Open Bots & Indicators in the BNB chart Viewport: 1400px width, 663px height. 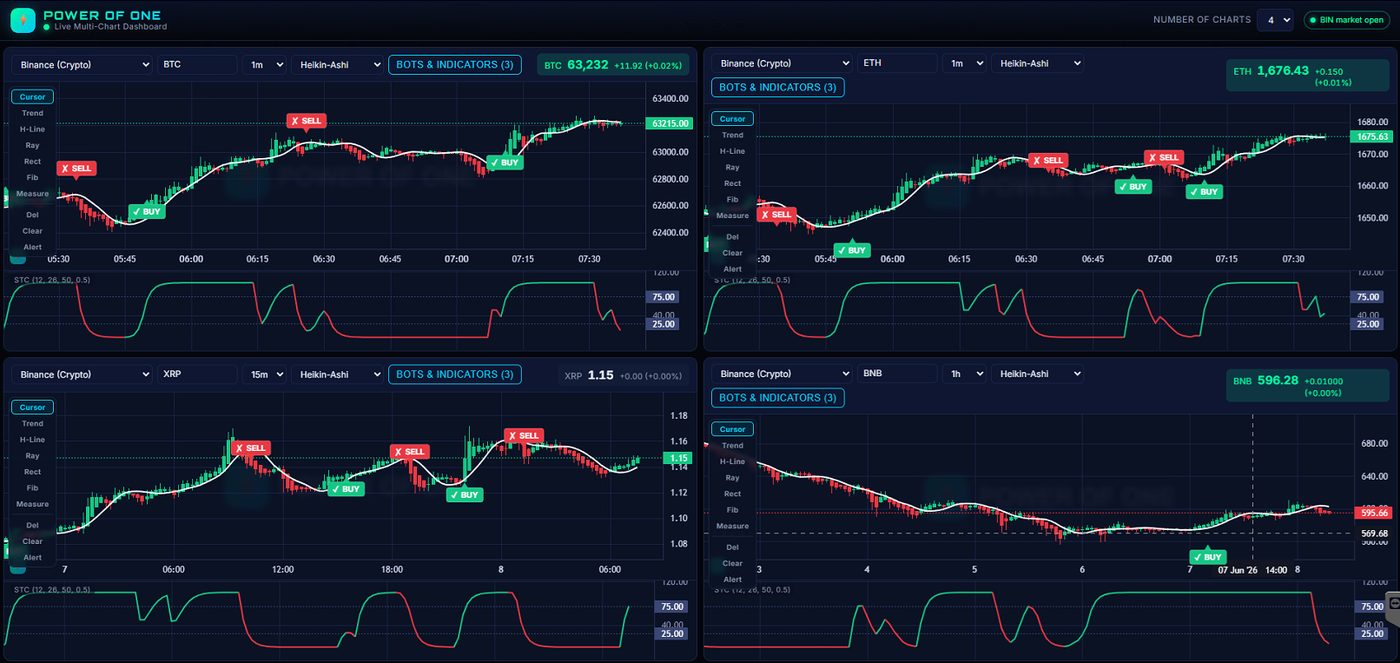pyautogui.click(x=777, y=398)
